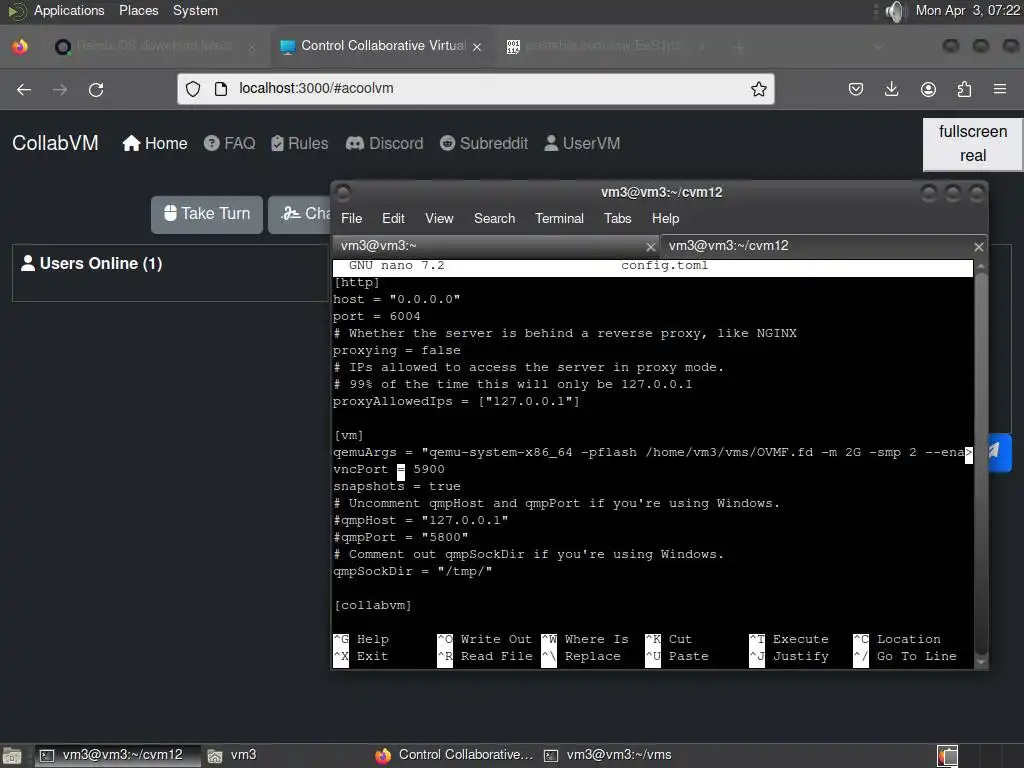Click the Firefox back arrow
The width and height of the screenshot is (1024, 768).
click(x=24, y=89)
